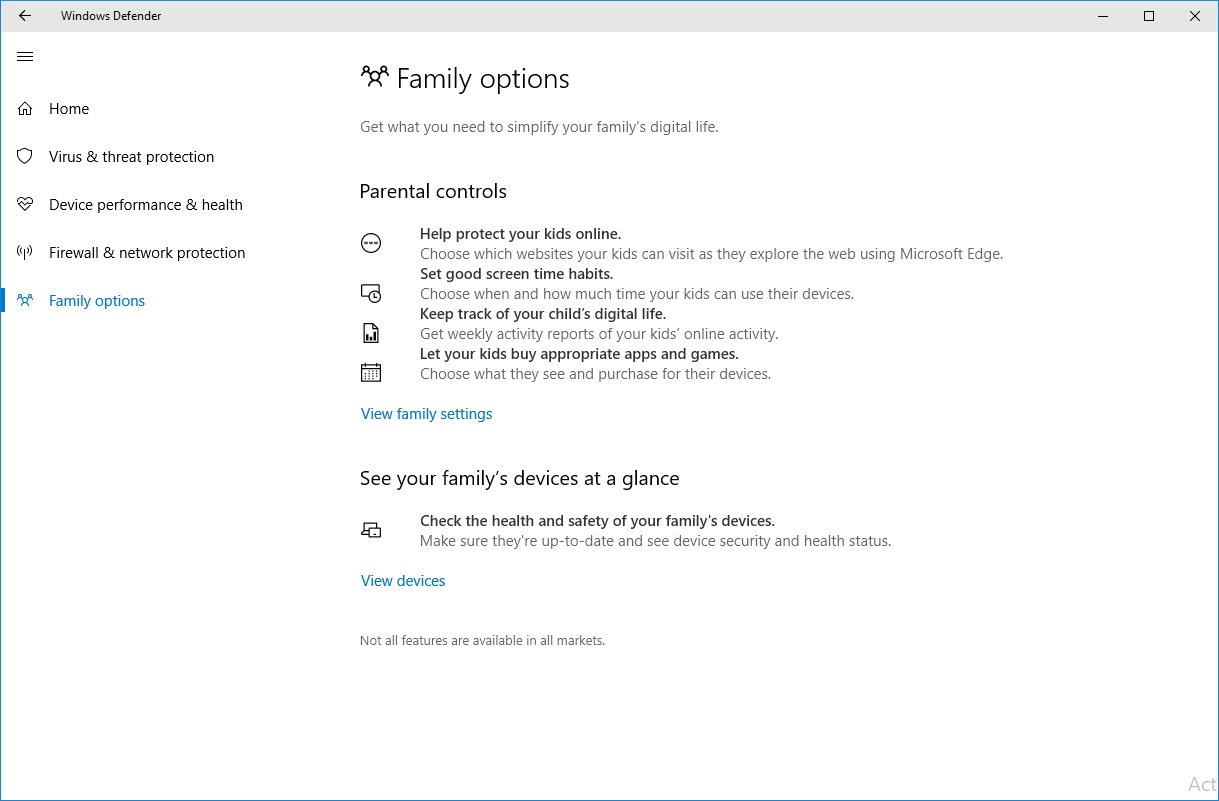1219x801 pixels.
Task: Go to Device performance & health
Action: (x=145, y=205)
